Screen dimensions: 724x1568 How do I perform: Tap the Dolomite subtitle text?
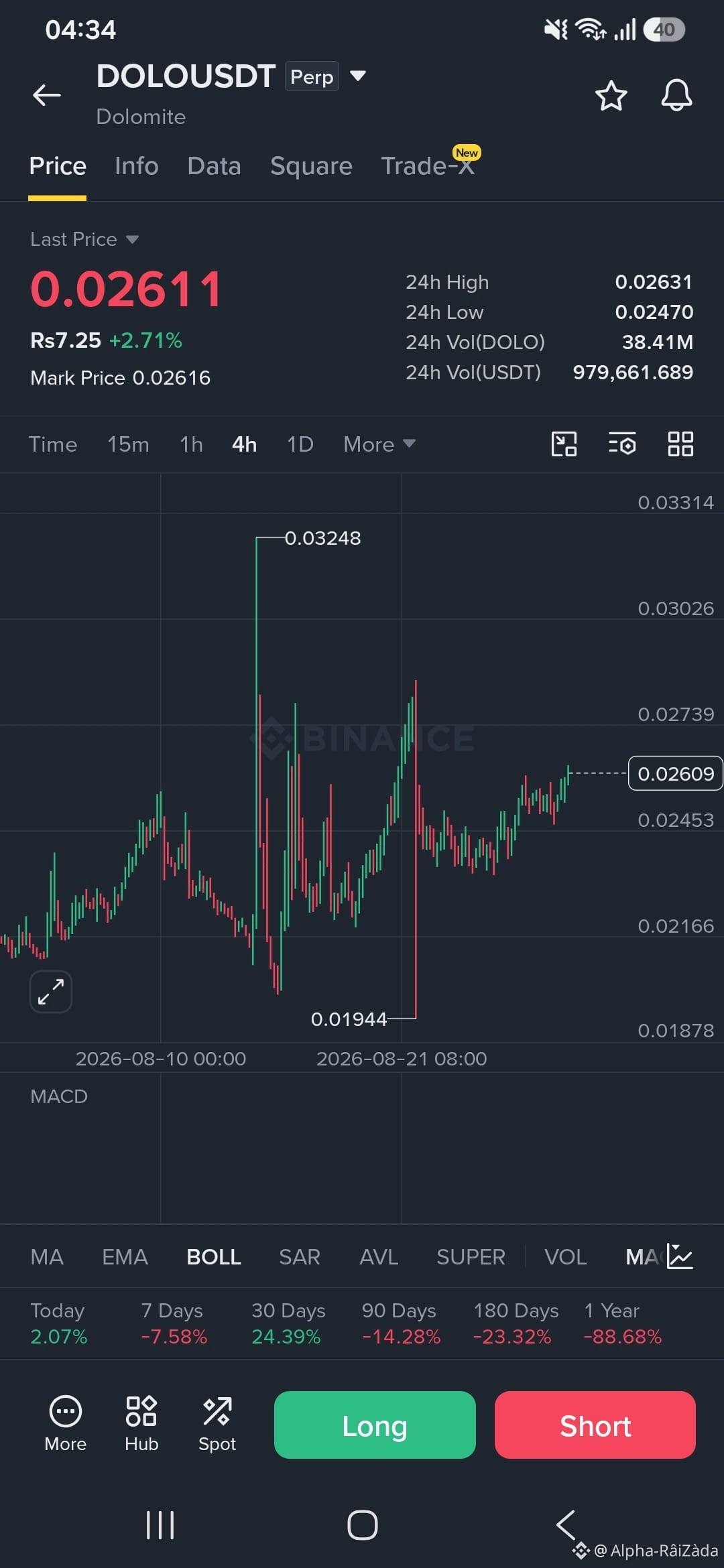click(x=141, y=117)
